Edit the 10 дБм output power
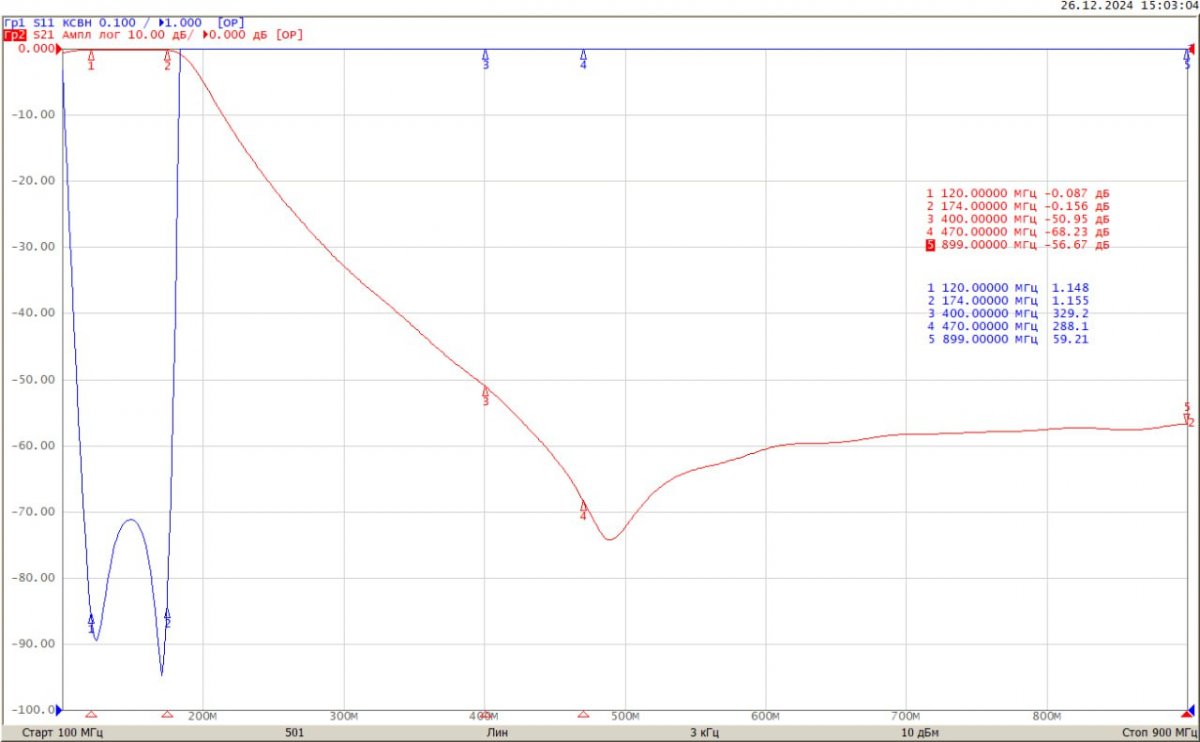This screenshot has height=742, width=1200. point(920,733)
